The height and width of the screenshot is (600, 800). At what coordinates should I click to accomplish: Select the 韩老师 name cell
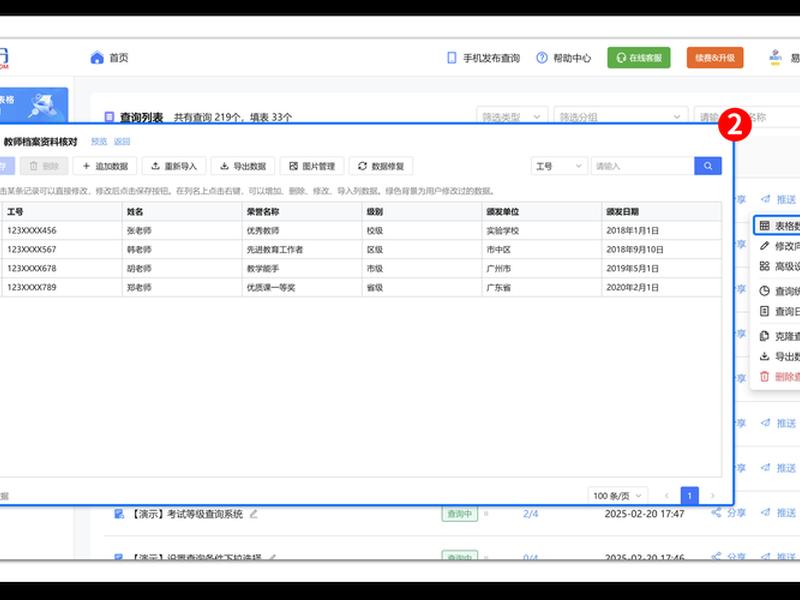point(182,249)
